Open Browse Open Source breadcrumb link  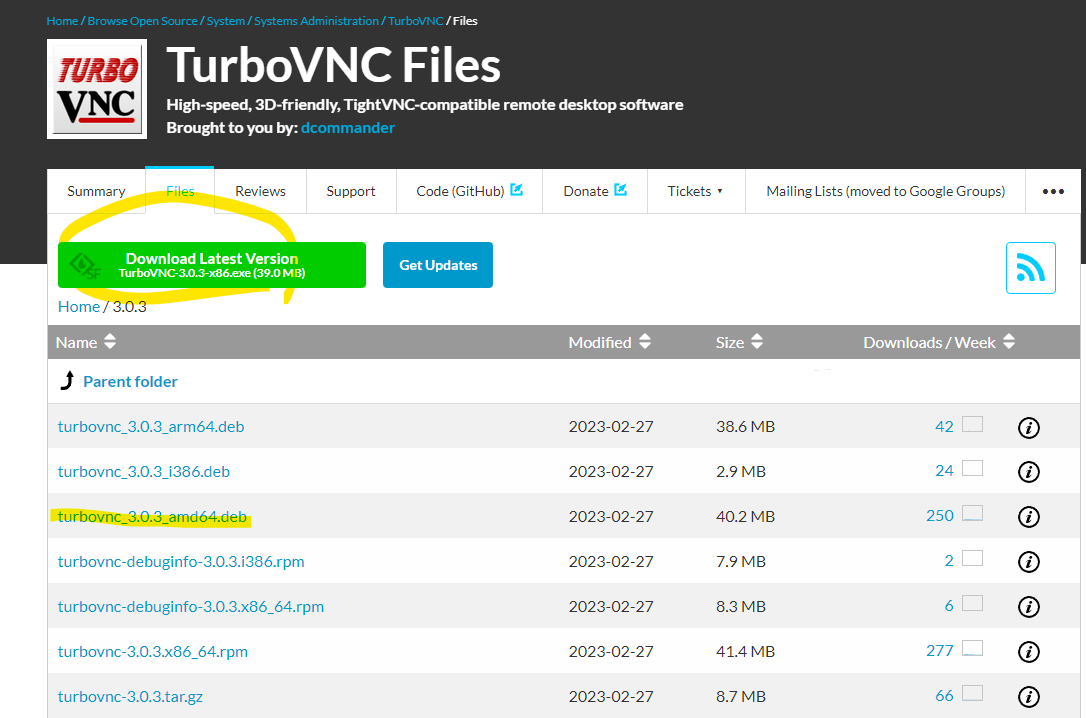(143, 21)
